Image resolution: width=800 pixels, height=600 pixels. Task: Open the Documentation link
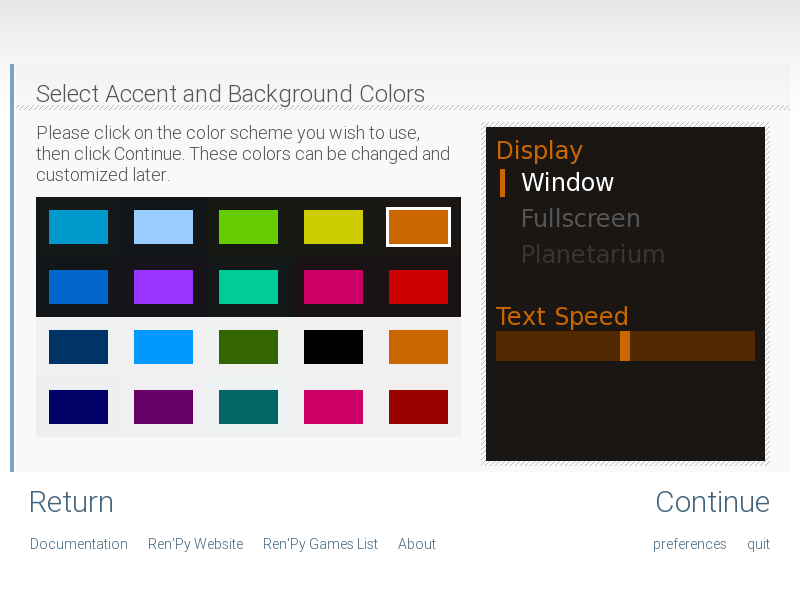(x=79, y=544)
